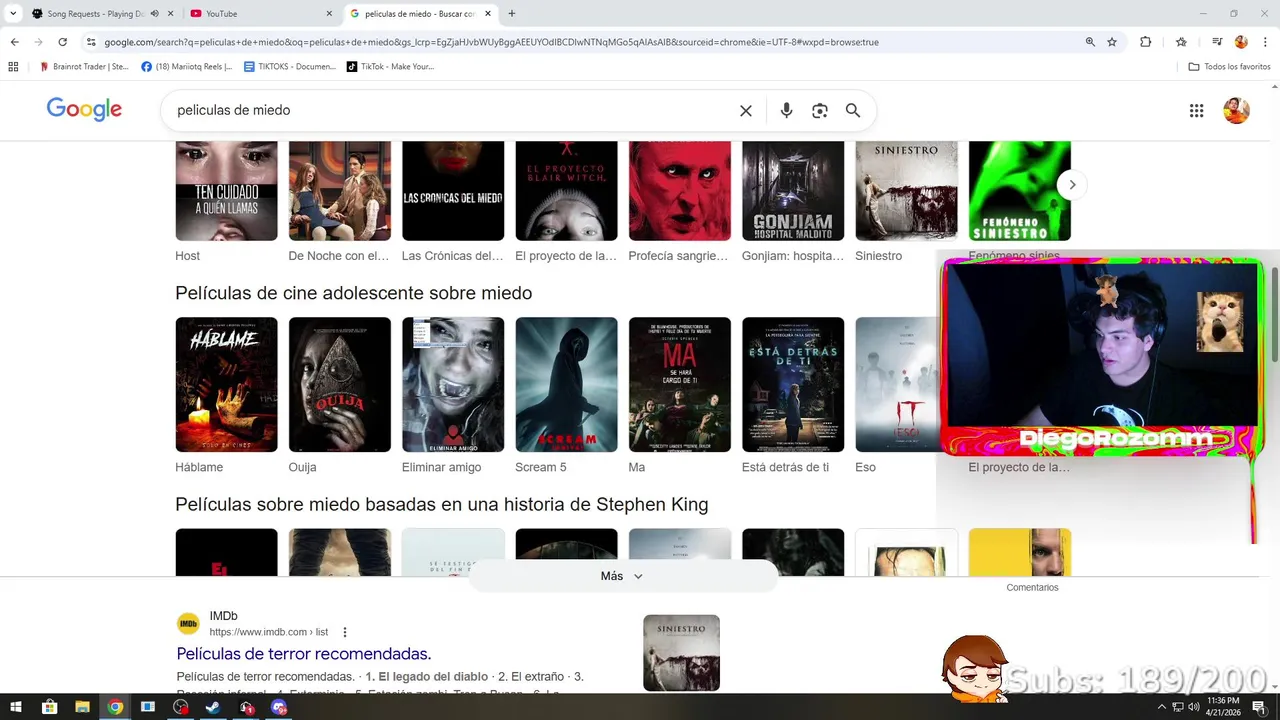The height and width of the screenshot is (720, 1280).
Task: Open Gonjiam hospital maldito poster
Action: (793, 191)
